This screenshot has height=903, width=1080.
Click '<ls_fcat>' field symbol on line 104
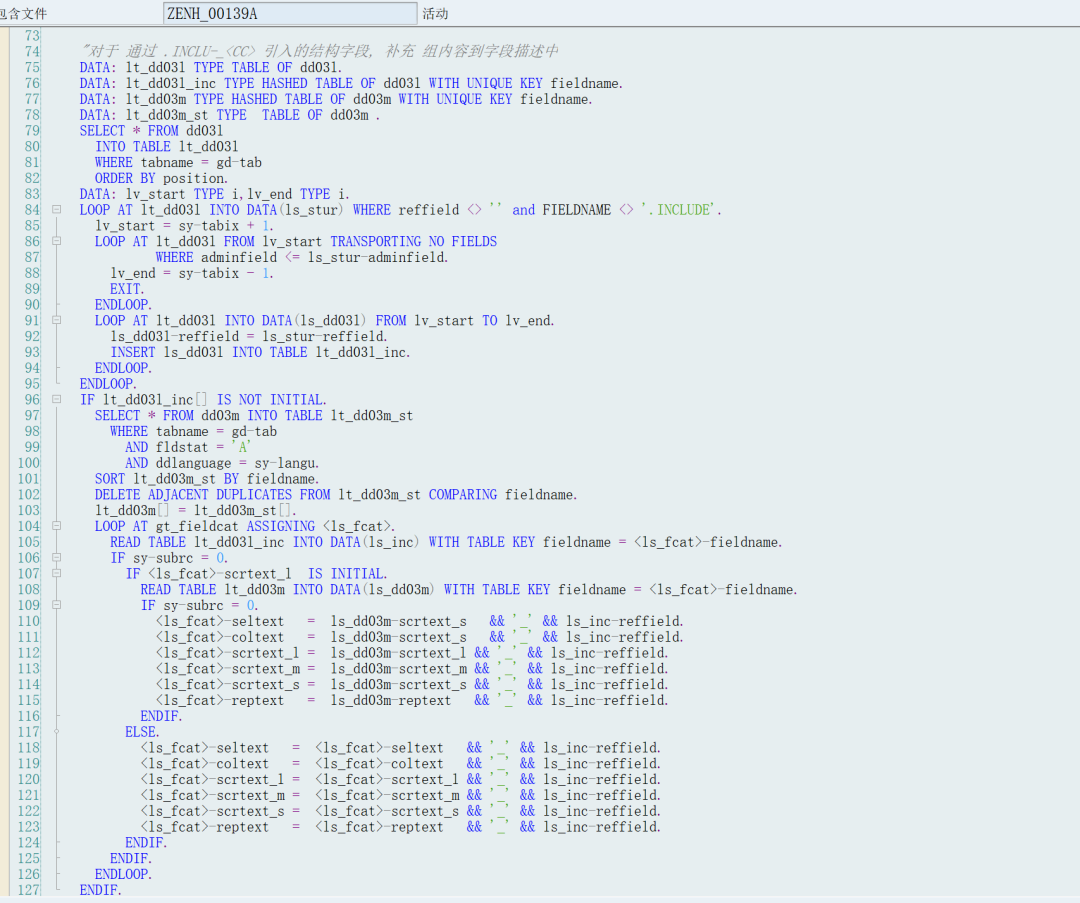[359, 527]
